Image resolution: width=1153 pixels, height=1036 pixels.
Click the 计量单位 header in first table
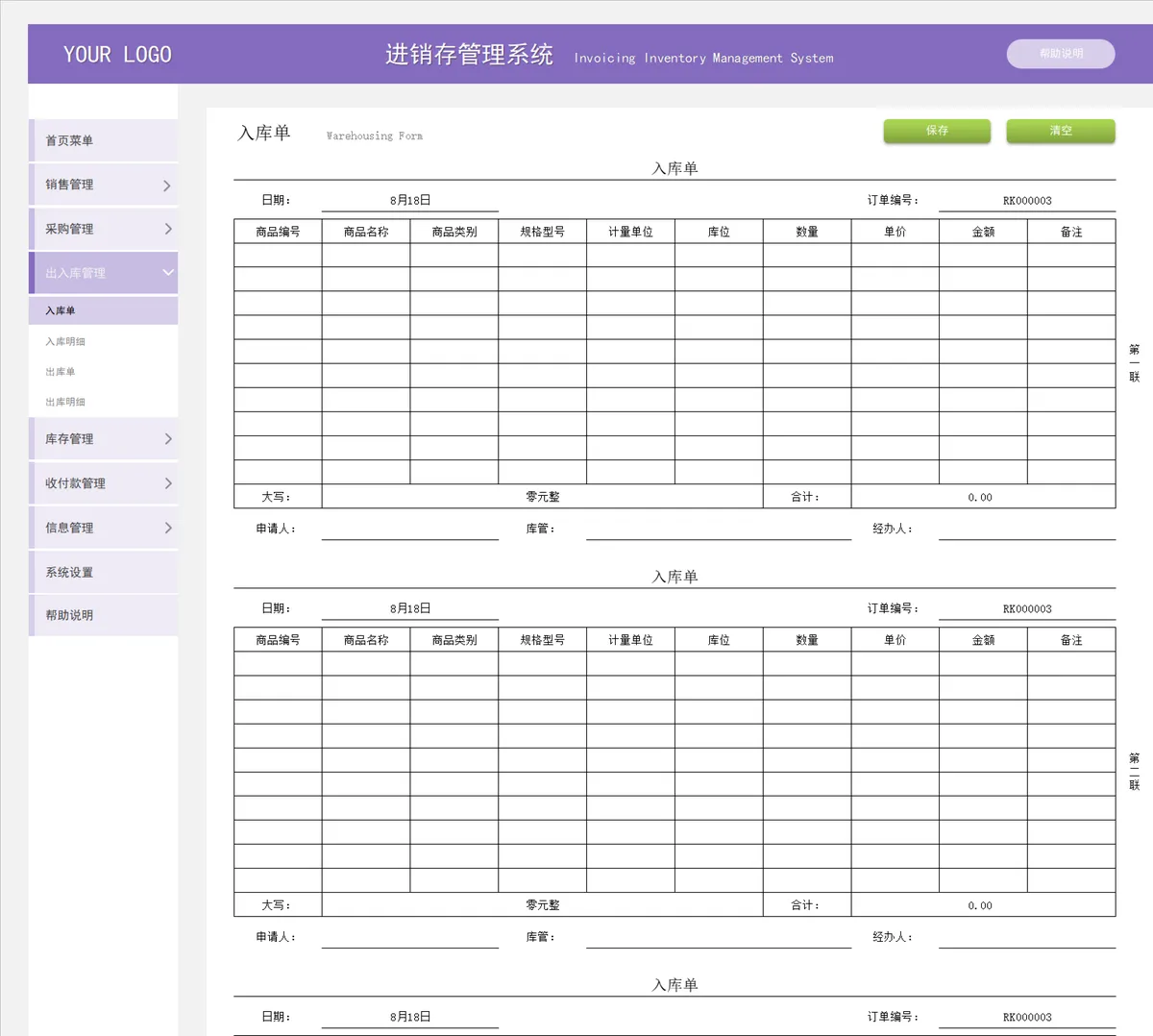tap(630, 232)
